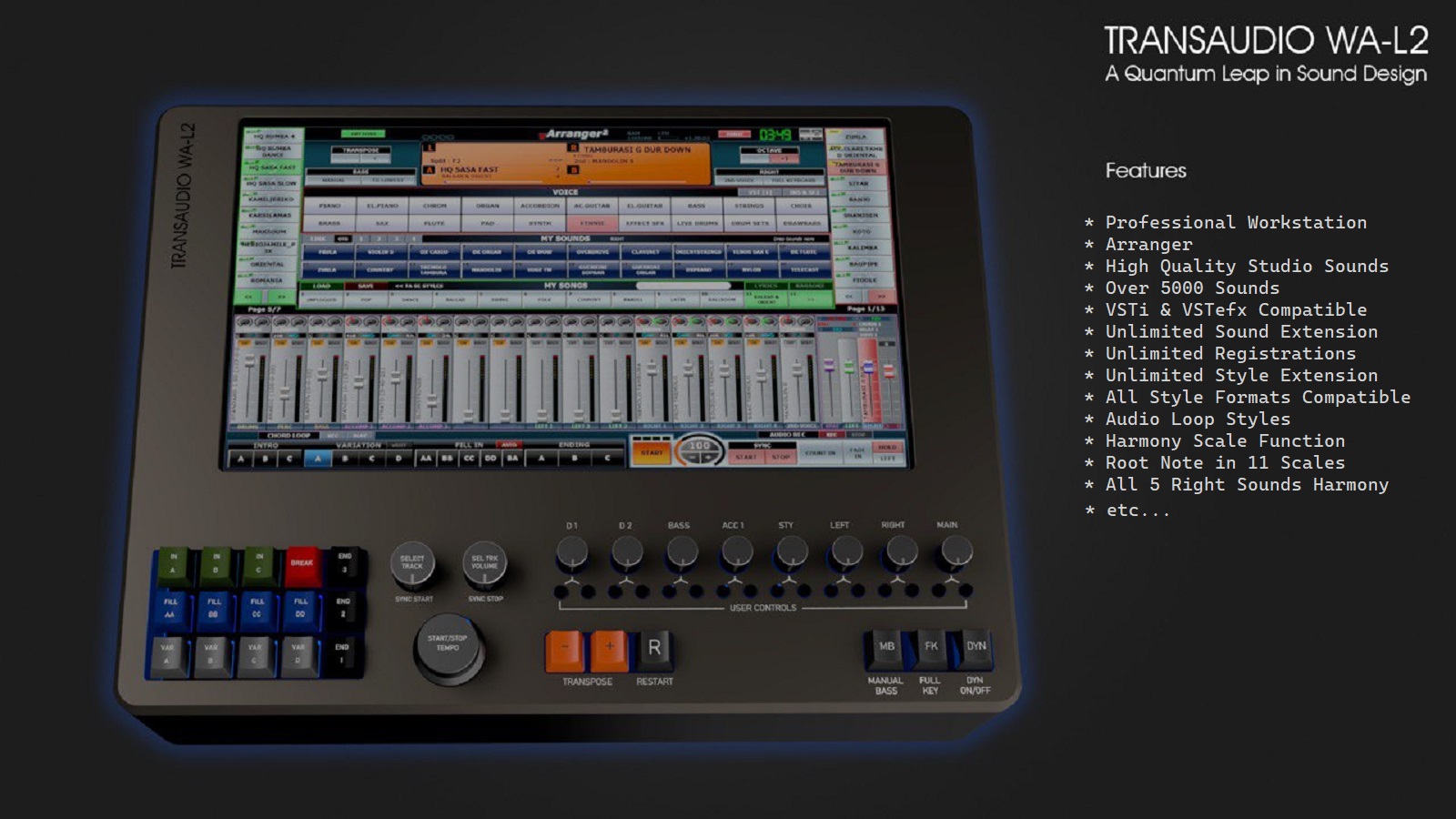Toggle the DYN on/off key

coord(976,649)
